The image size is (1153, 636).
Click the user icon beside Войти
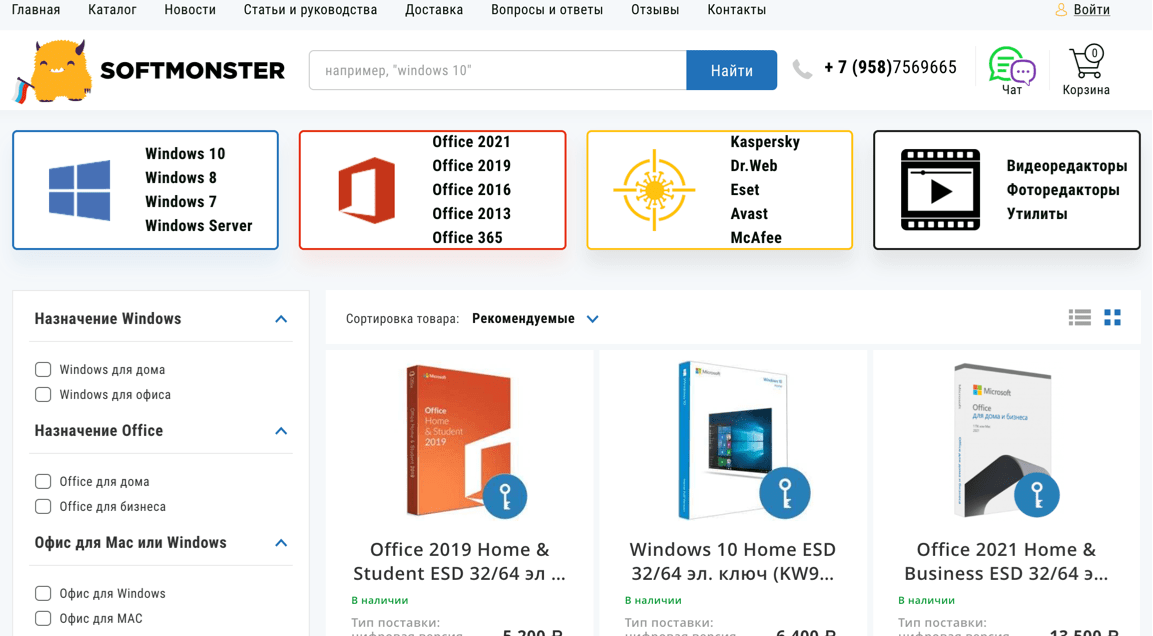[1061, 10]
